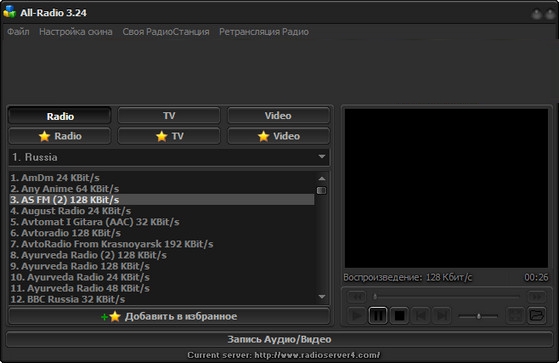Click the play button in the player
The width and height of the screenshot is (559, 363).
[356, 316]
